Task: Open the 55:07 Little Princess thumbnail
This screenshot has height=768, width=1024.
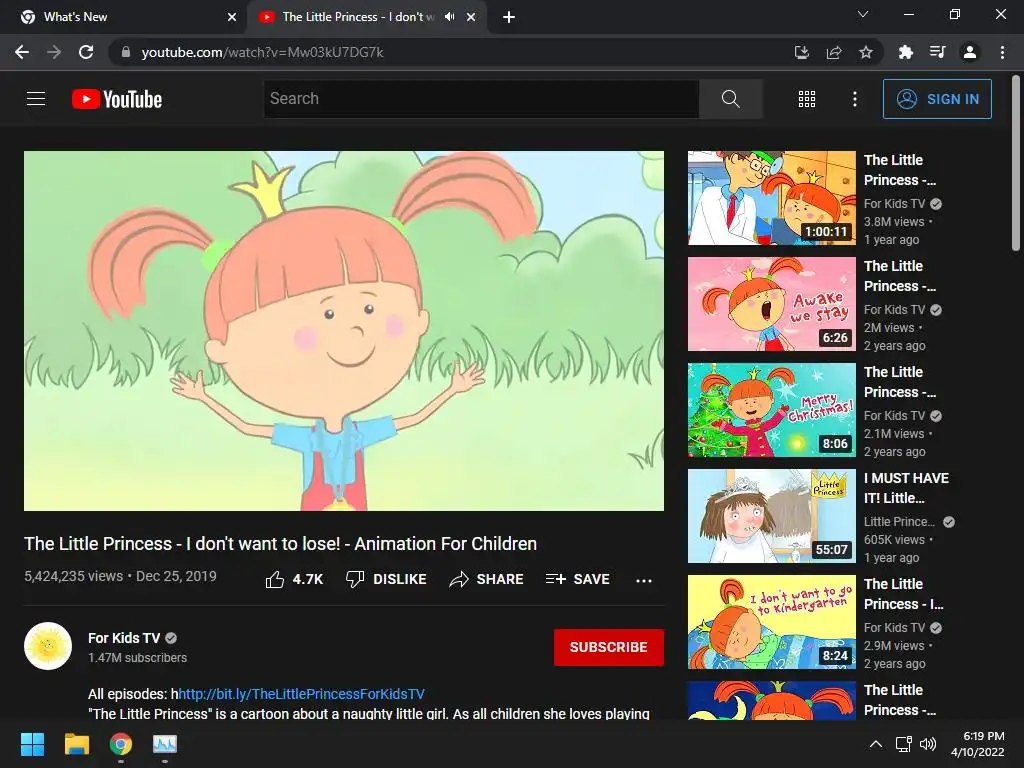Action: tap(771, 516)
